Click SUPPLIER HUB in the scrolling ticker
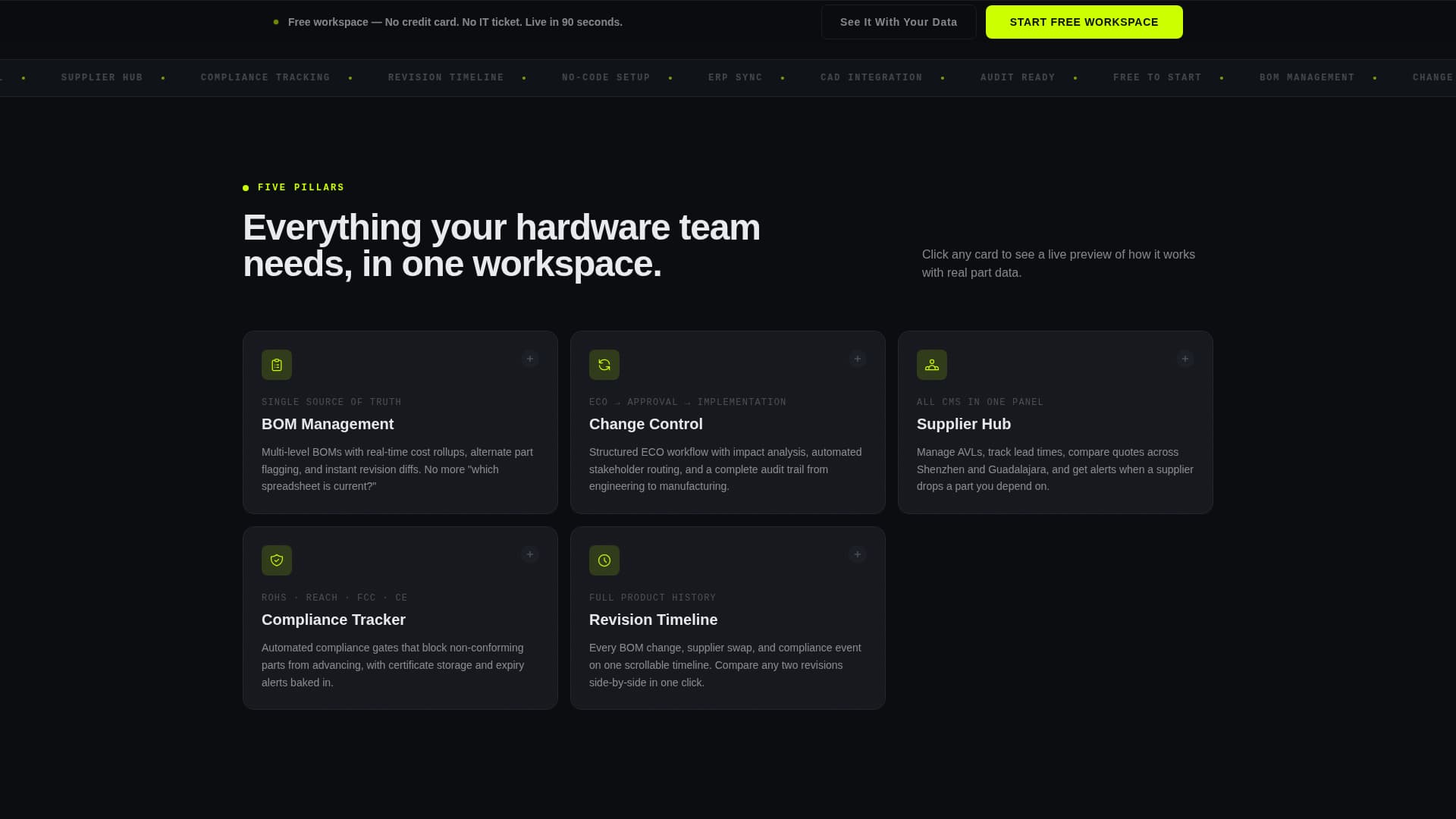Screen dimensions: 1456x819 click(x=102, y=77)
